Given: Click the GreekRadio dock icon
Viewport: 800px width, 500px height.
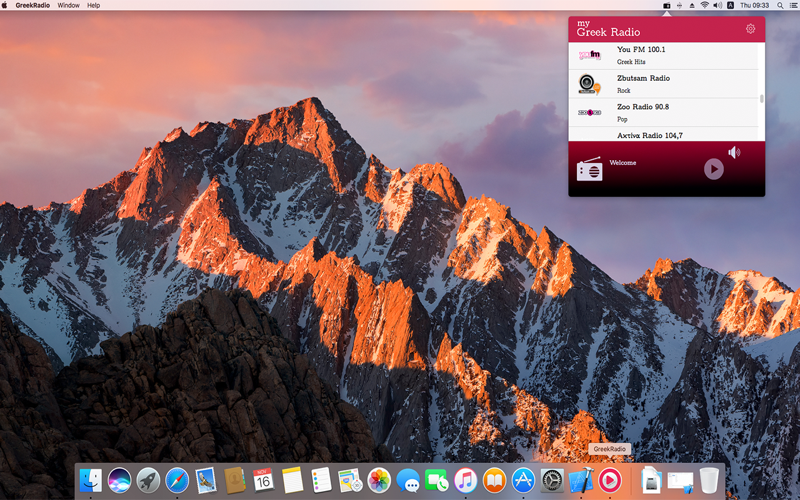Looking at the screenshot, I should point(609,480).
